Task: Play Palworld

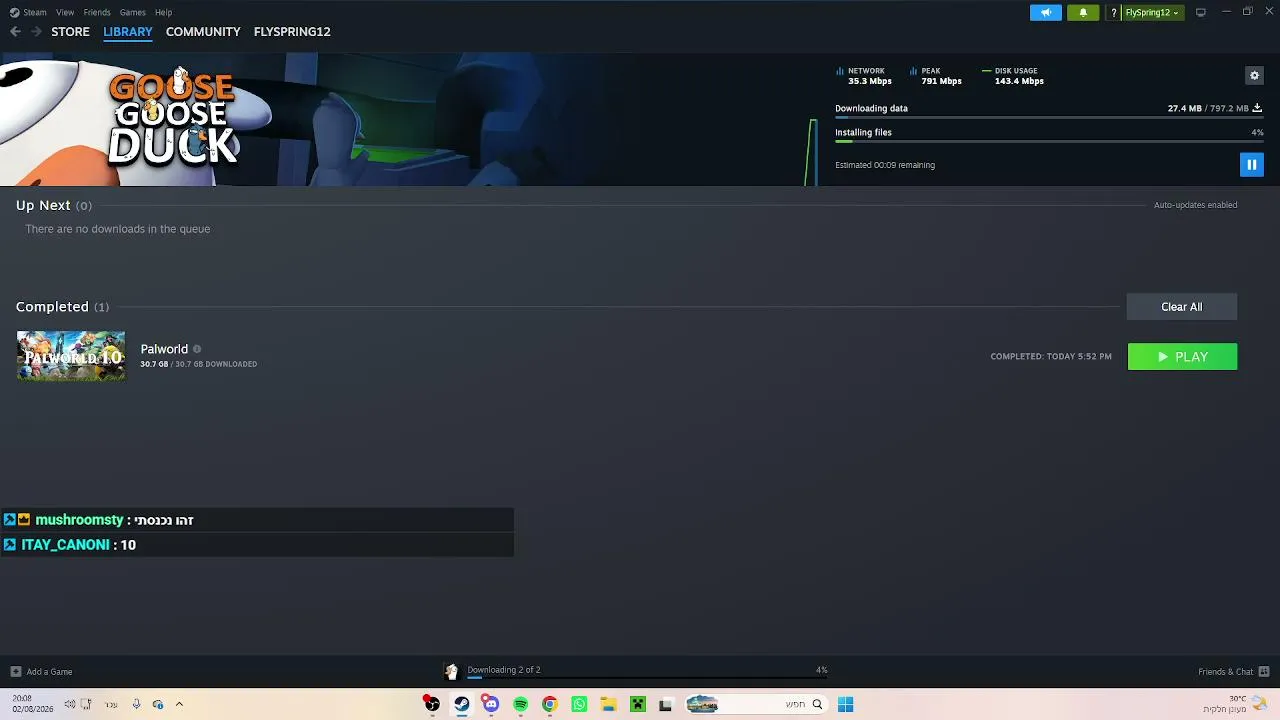Action: [x=1182, y=357]
